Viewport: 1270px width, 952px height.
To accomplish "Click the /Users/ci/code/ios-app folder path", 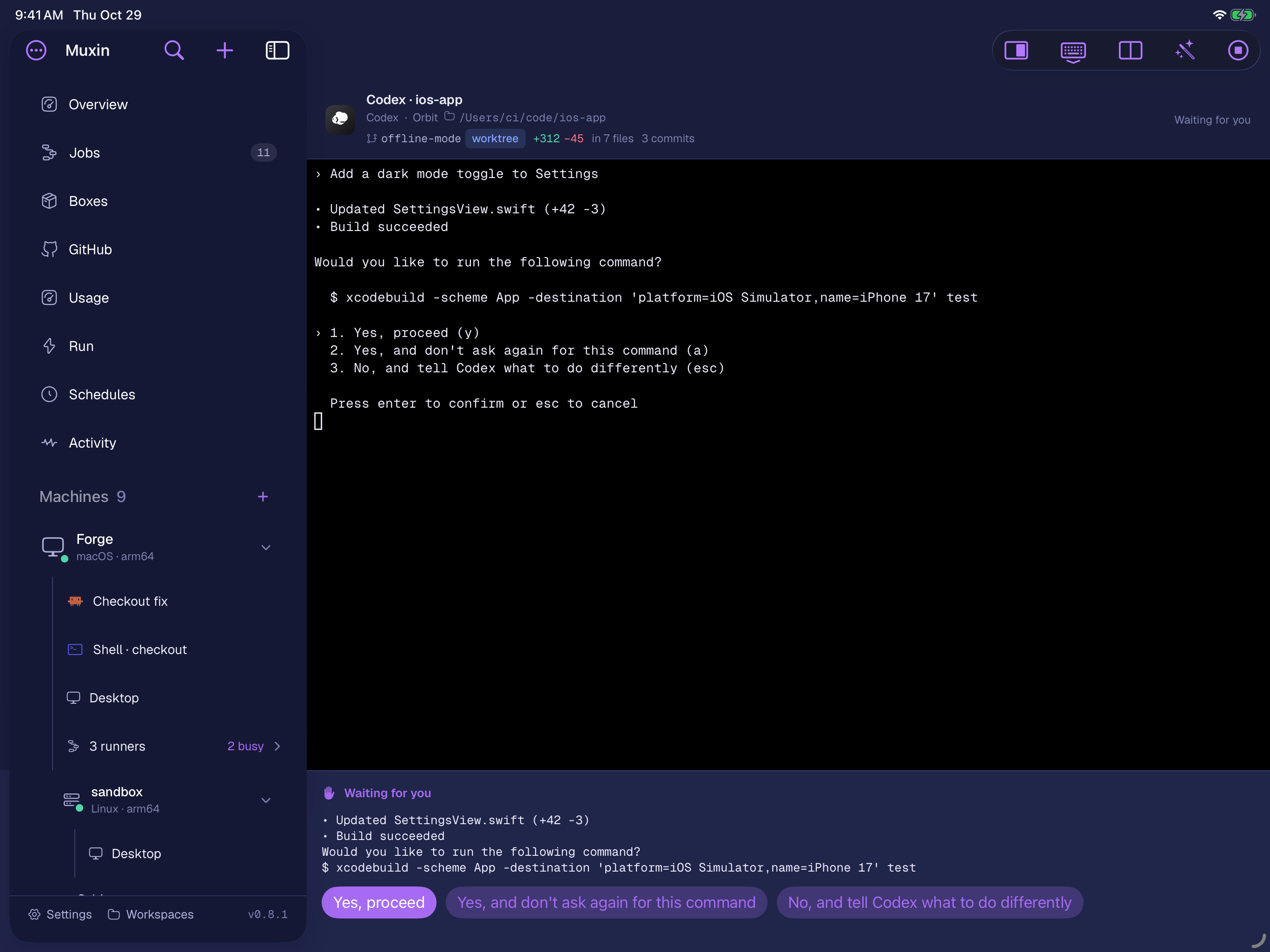I will point(532,118).
